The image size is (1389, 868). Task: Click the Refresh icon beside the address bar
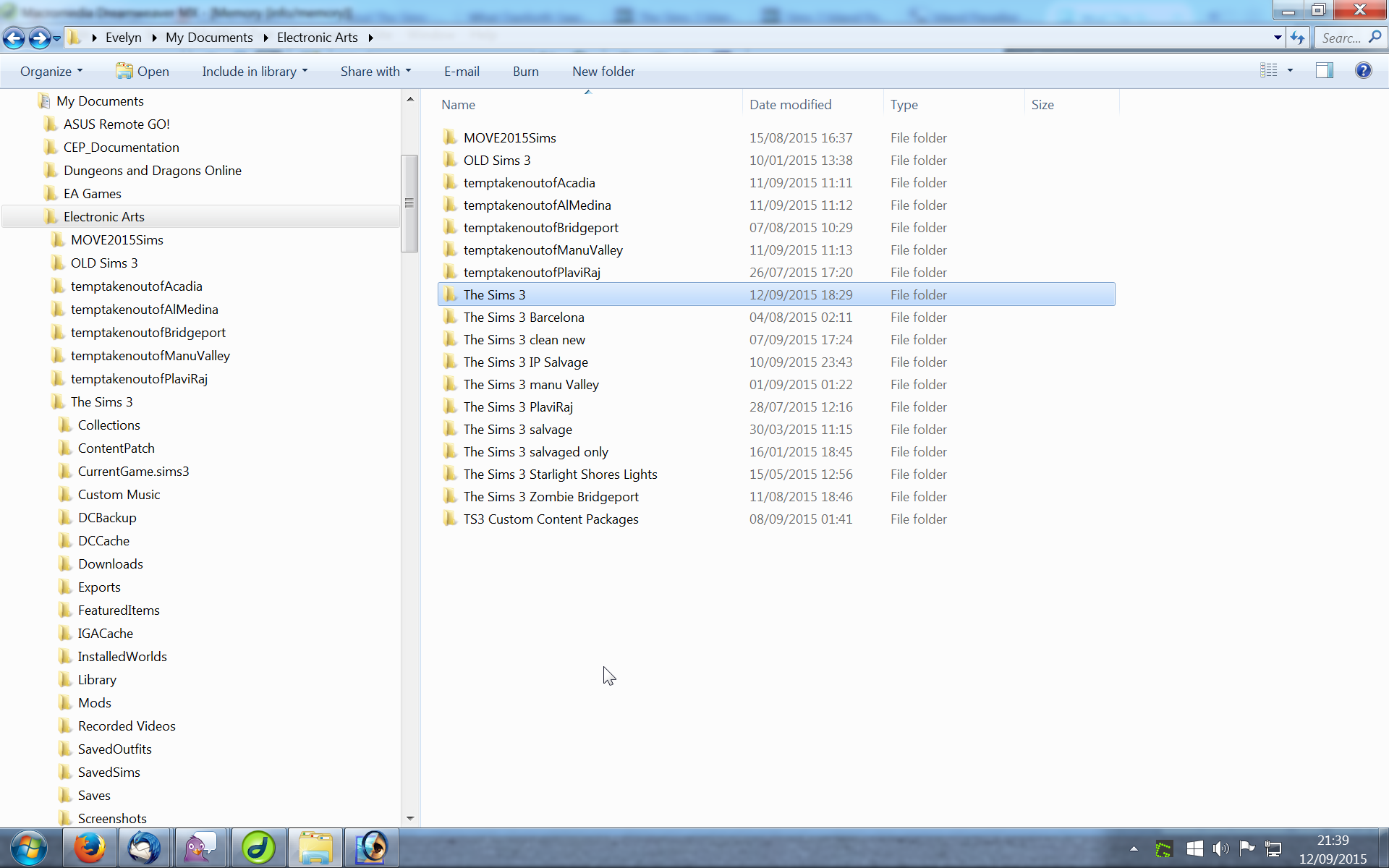tap(1298, 38)
